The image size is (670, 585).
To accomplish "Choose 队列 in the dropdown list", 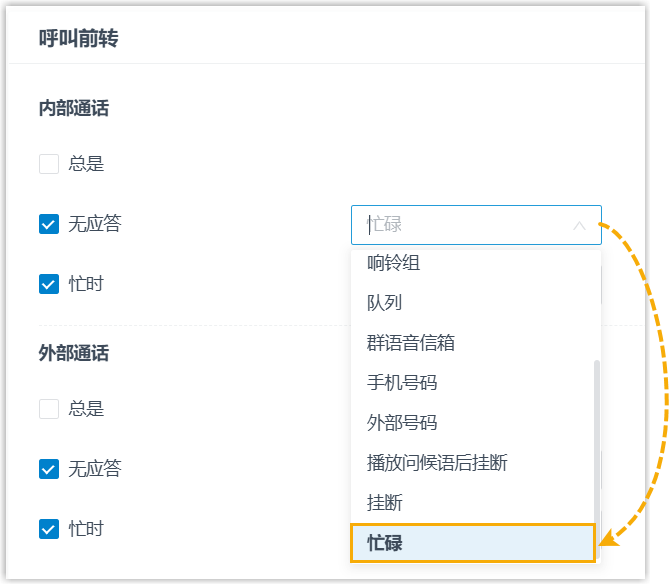I will (x=385, y=303).
